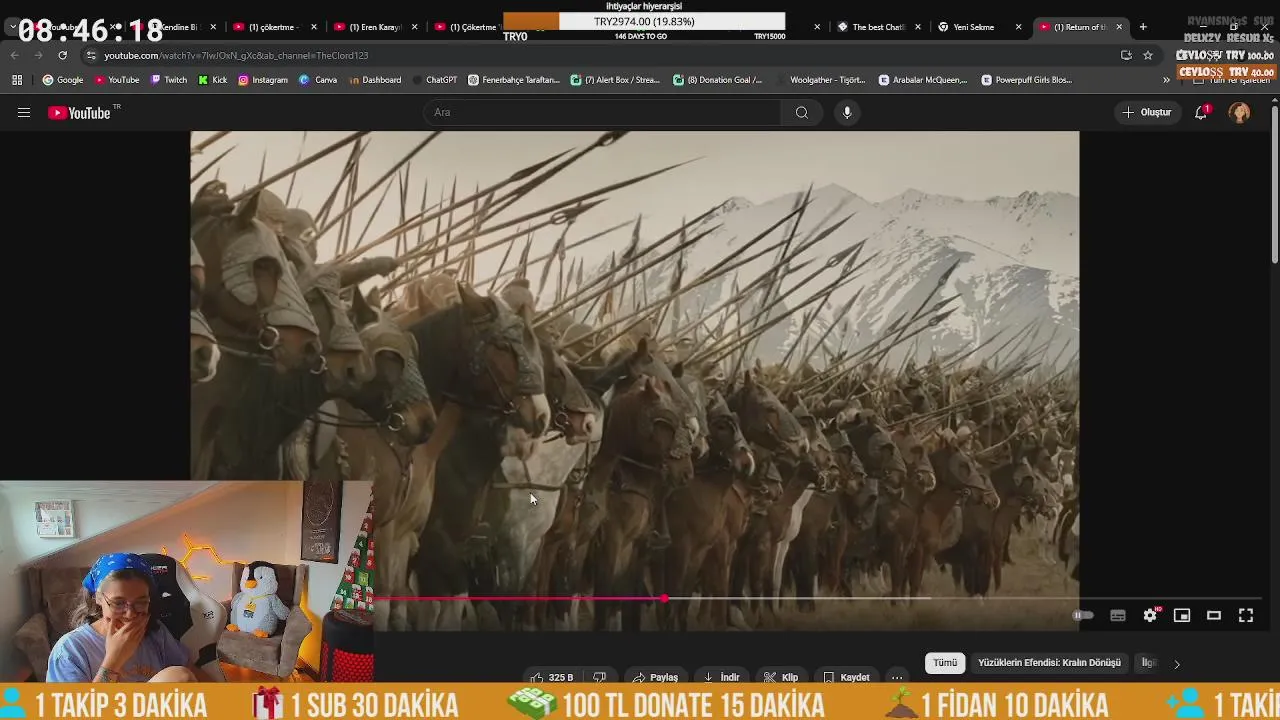
Task: Open more actions three-dot menu
Action: (x=897, y=677)
